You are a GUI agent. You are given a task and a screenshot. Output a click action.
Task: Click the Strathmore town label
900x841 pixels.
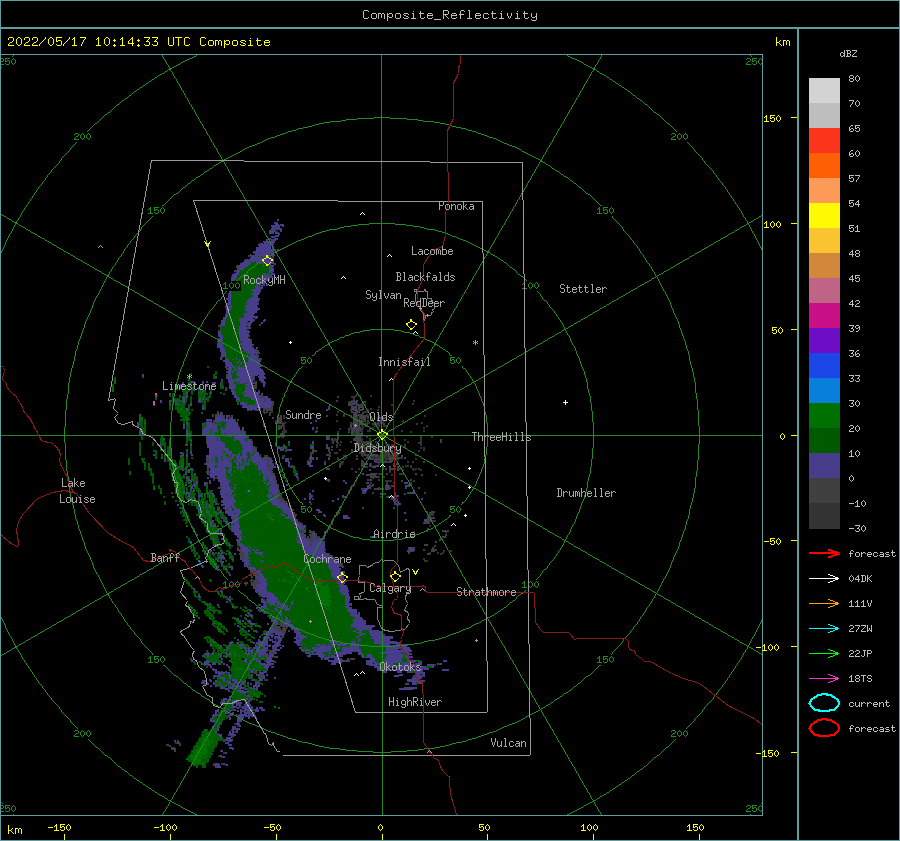click(486, 592)
